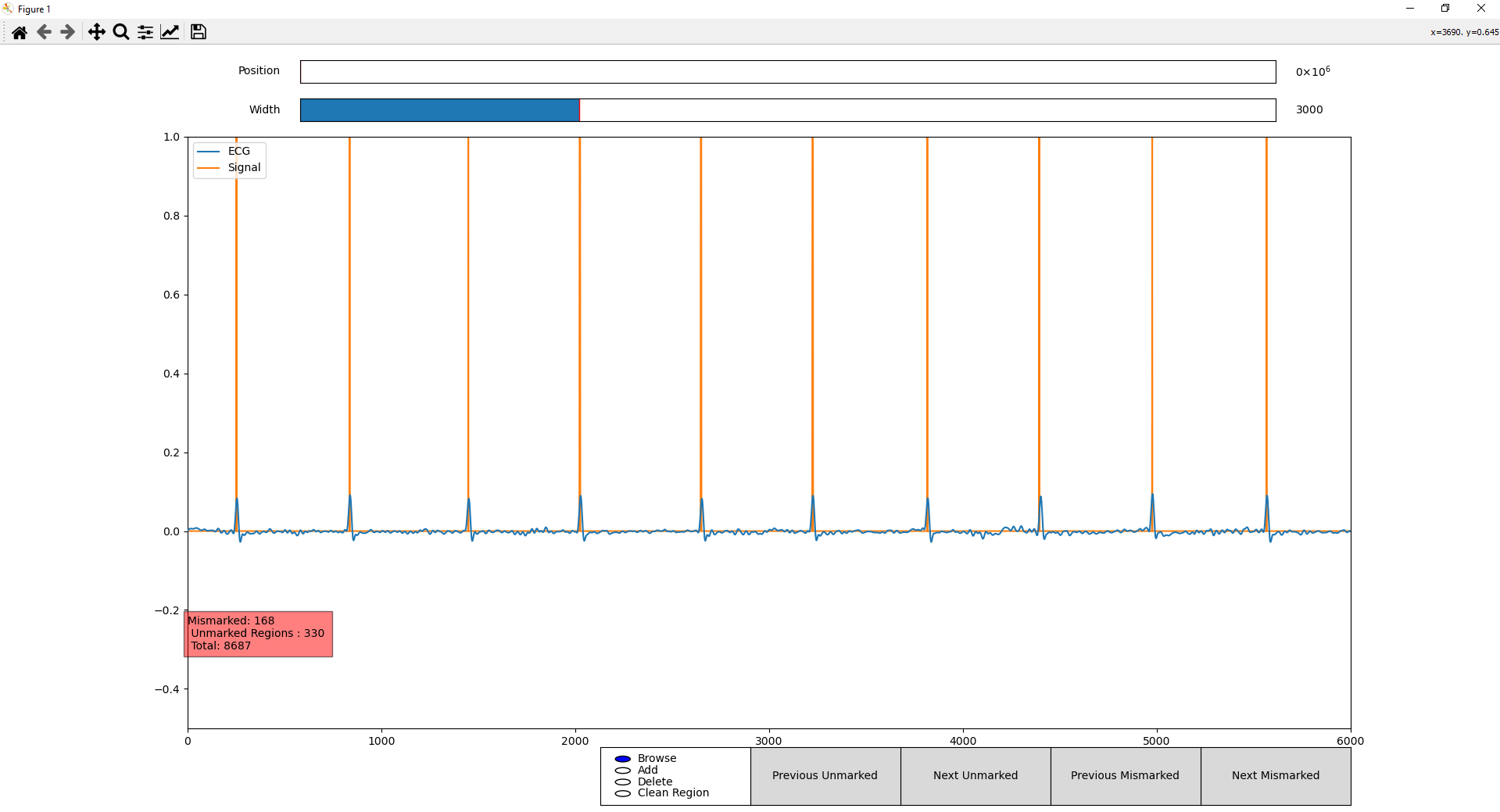Select the Zoom magnifier tool

point(121,32)
